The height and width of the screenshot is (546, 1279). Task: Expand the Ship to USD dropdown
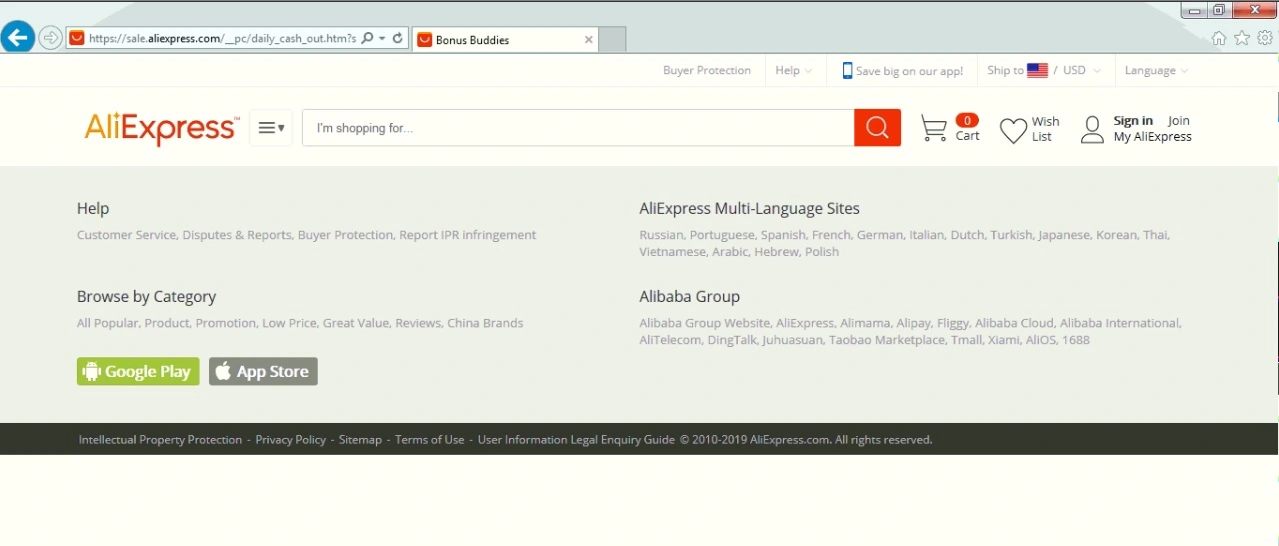point(1043,70)
